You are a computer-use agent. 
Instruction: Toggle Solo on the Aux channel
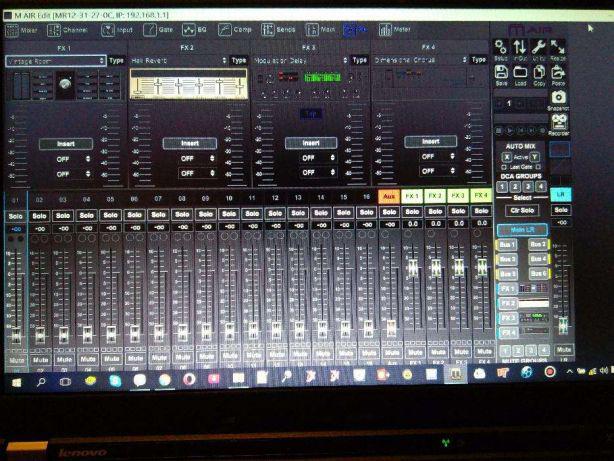click(x=389, y=215)
